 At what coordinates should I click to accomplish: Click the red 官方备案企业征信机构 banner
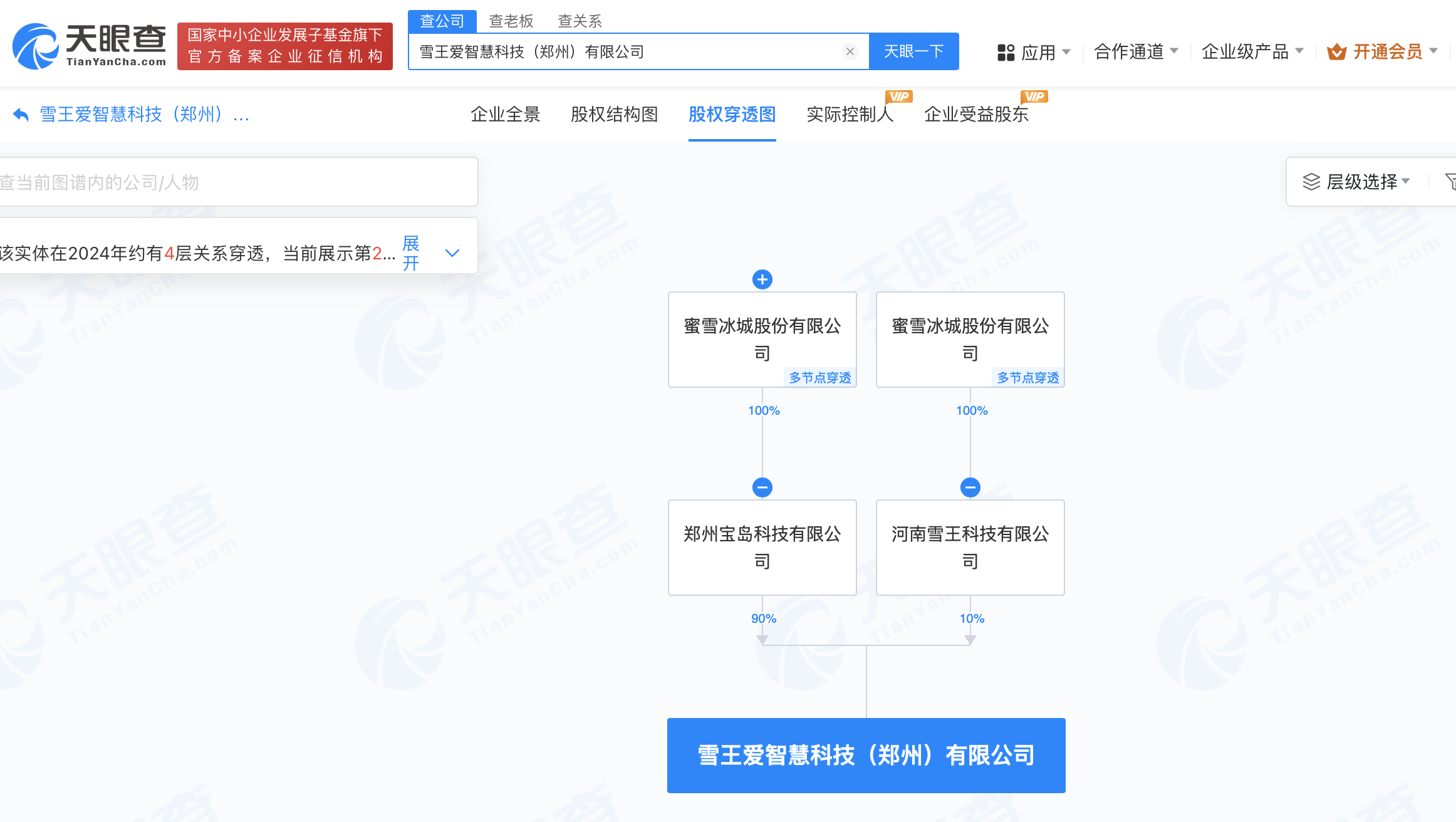coord(285,46)
